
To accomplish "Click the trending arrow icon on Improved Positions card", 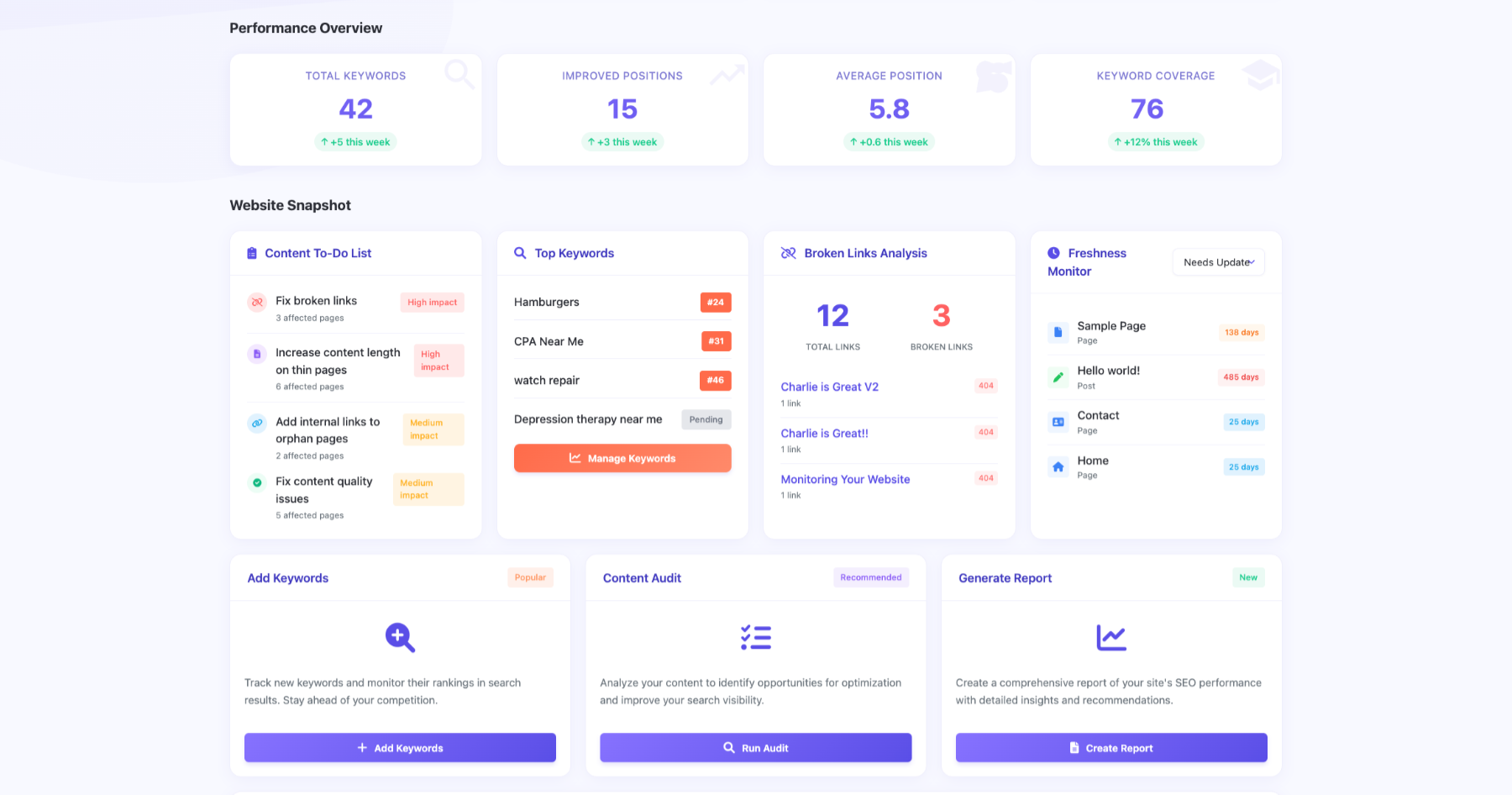I will 727,75.
